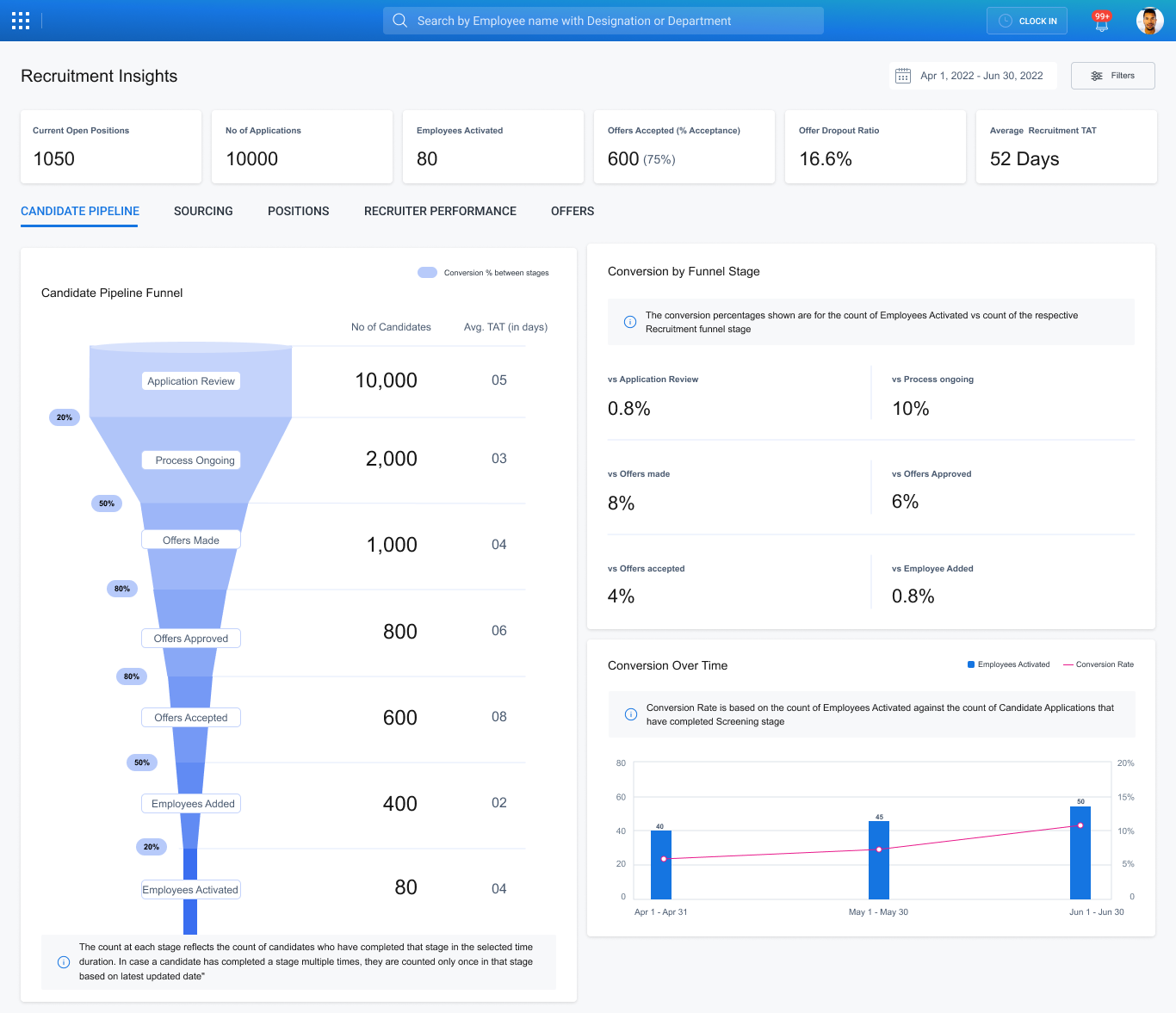Click the conversion rate point on the April bar
Image resolution: width=1176 pixels, height=1013 pixels.
point(664,859)
